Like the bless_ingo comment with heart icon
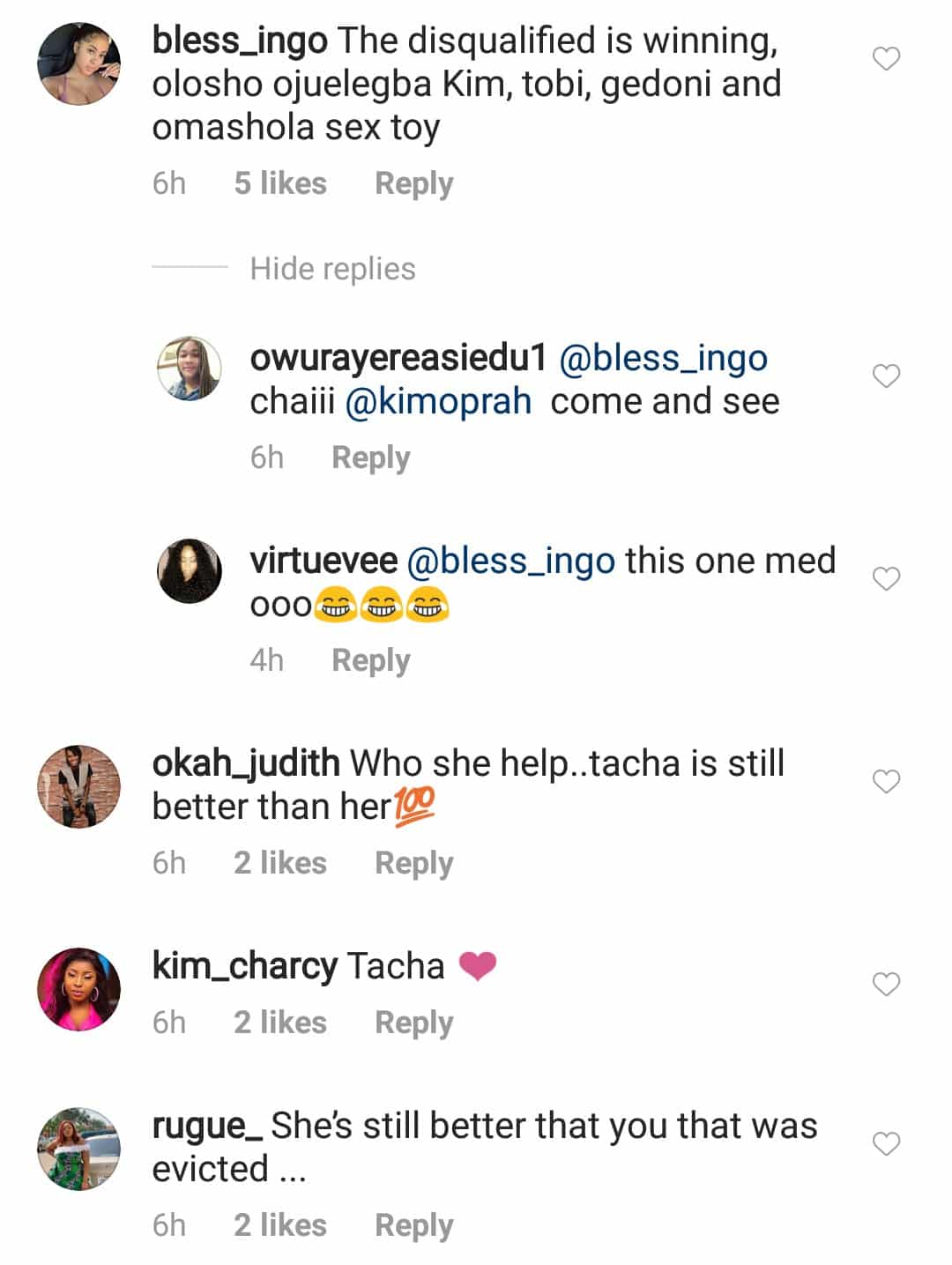Viewport: 952px width, 1265px height. (x=886, y=59)
